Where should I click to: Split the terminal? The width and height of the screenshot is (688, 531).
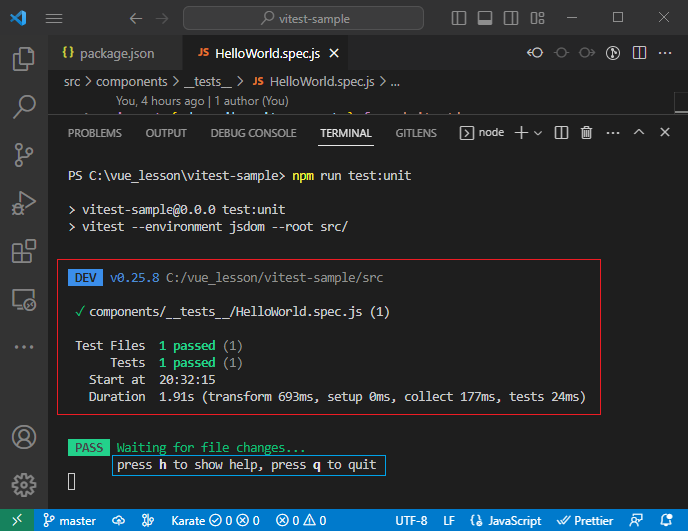[561, 133]
